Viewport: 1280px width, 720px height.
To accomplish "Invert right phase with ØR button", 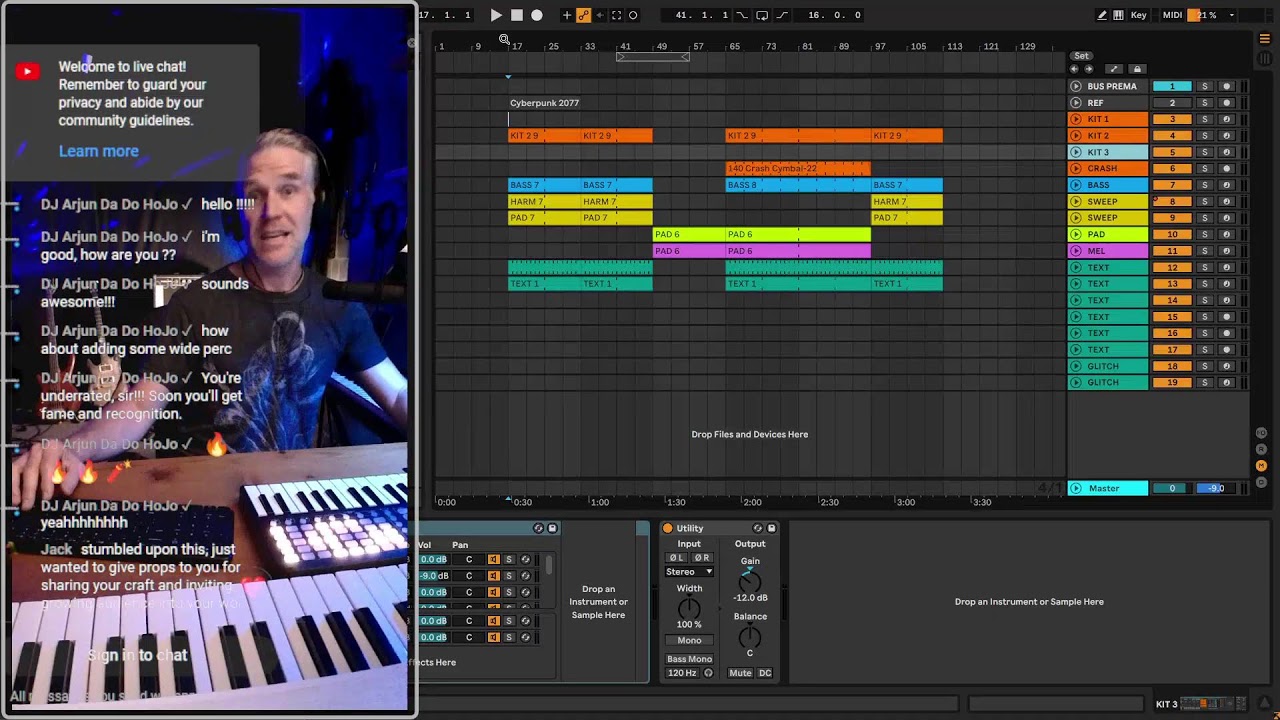I will 702,558.
